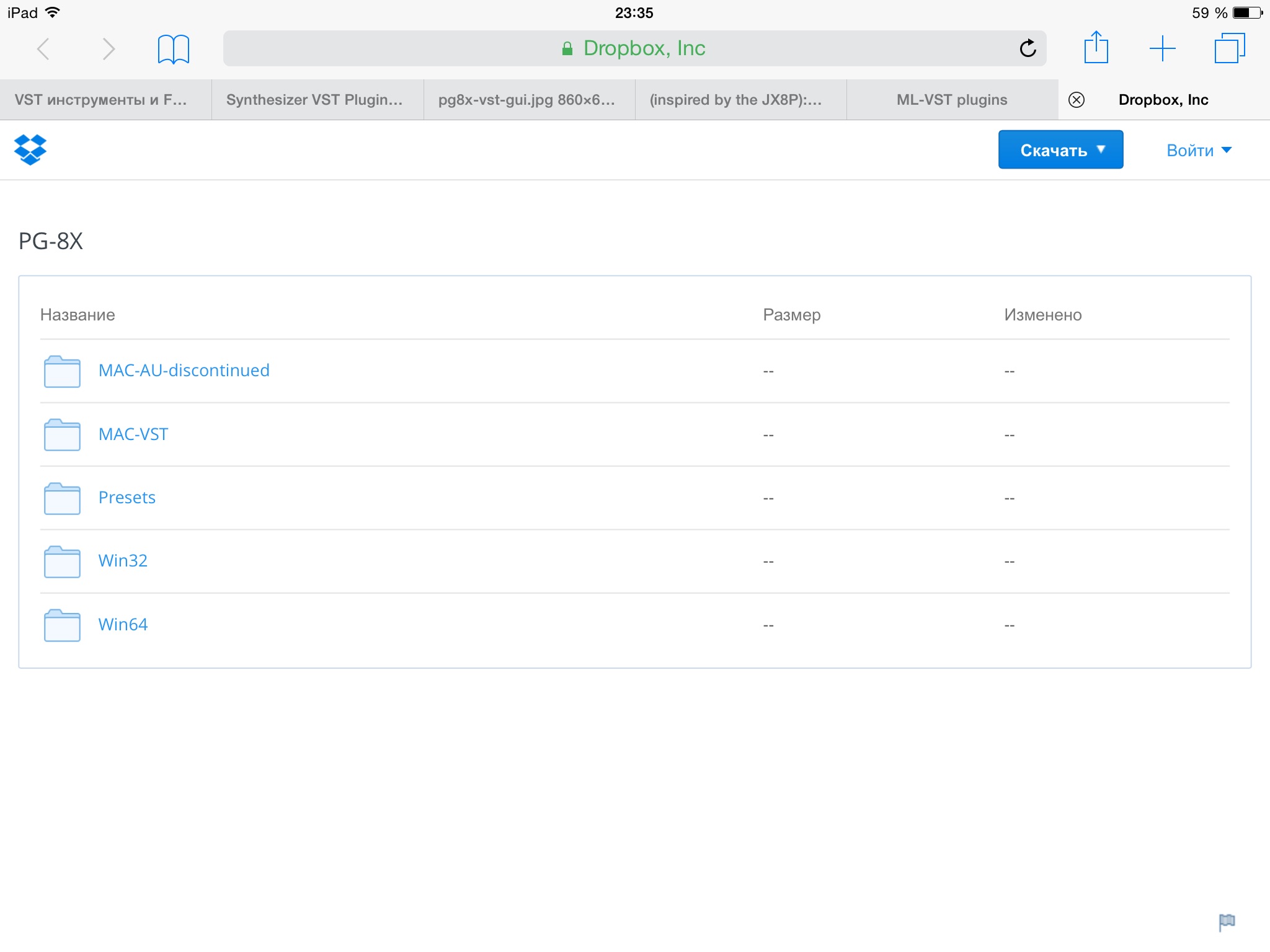Close the Dropbox, Inc tab
This screenshot has width=1270, height=952.
click(x=1077, y=100)
